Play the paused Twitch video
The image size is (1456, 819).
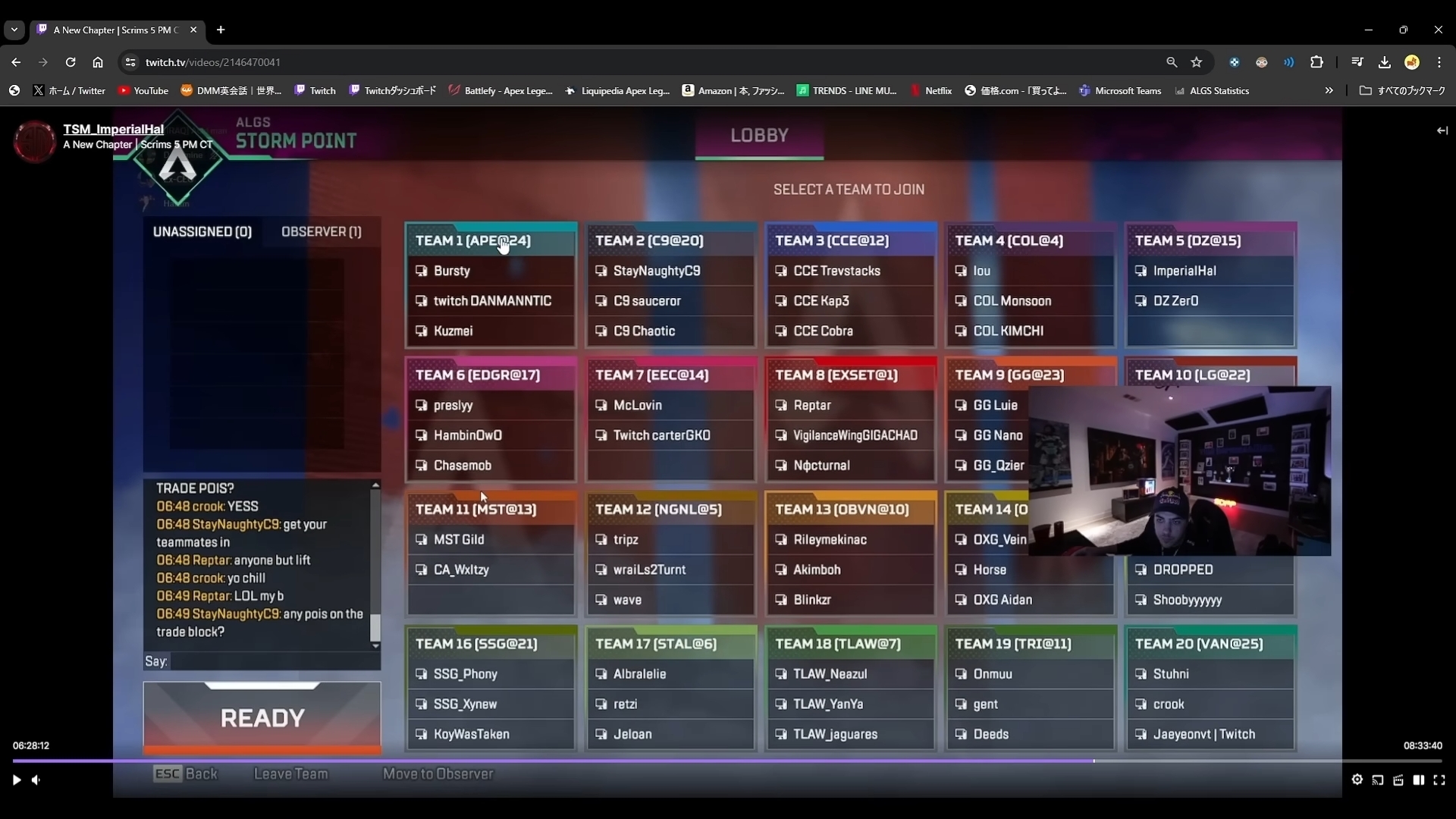pos(17,780)
